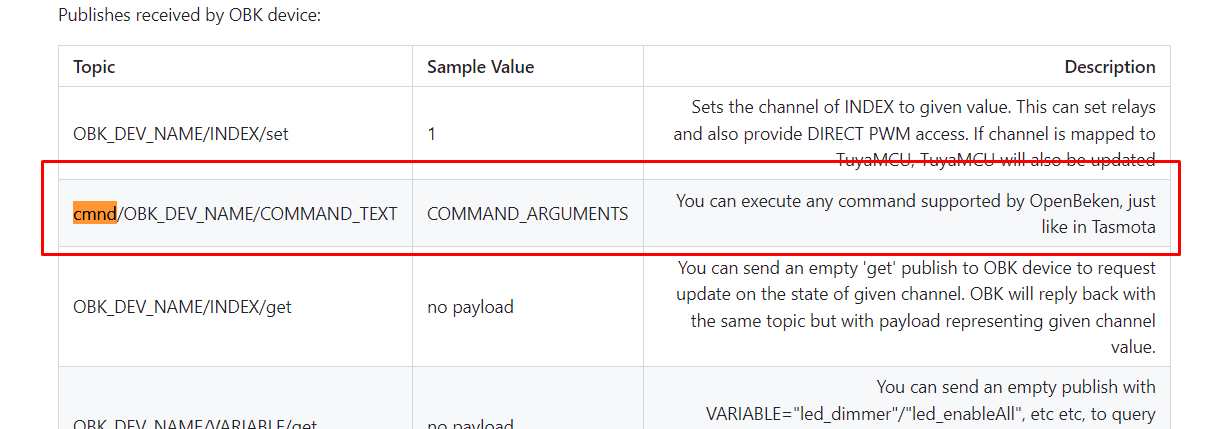
Task: Click the Sample Value column header
Action: point(480,67)
